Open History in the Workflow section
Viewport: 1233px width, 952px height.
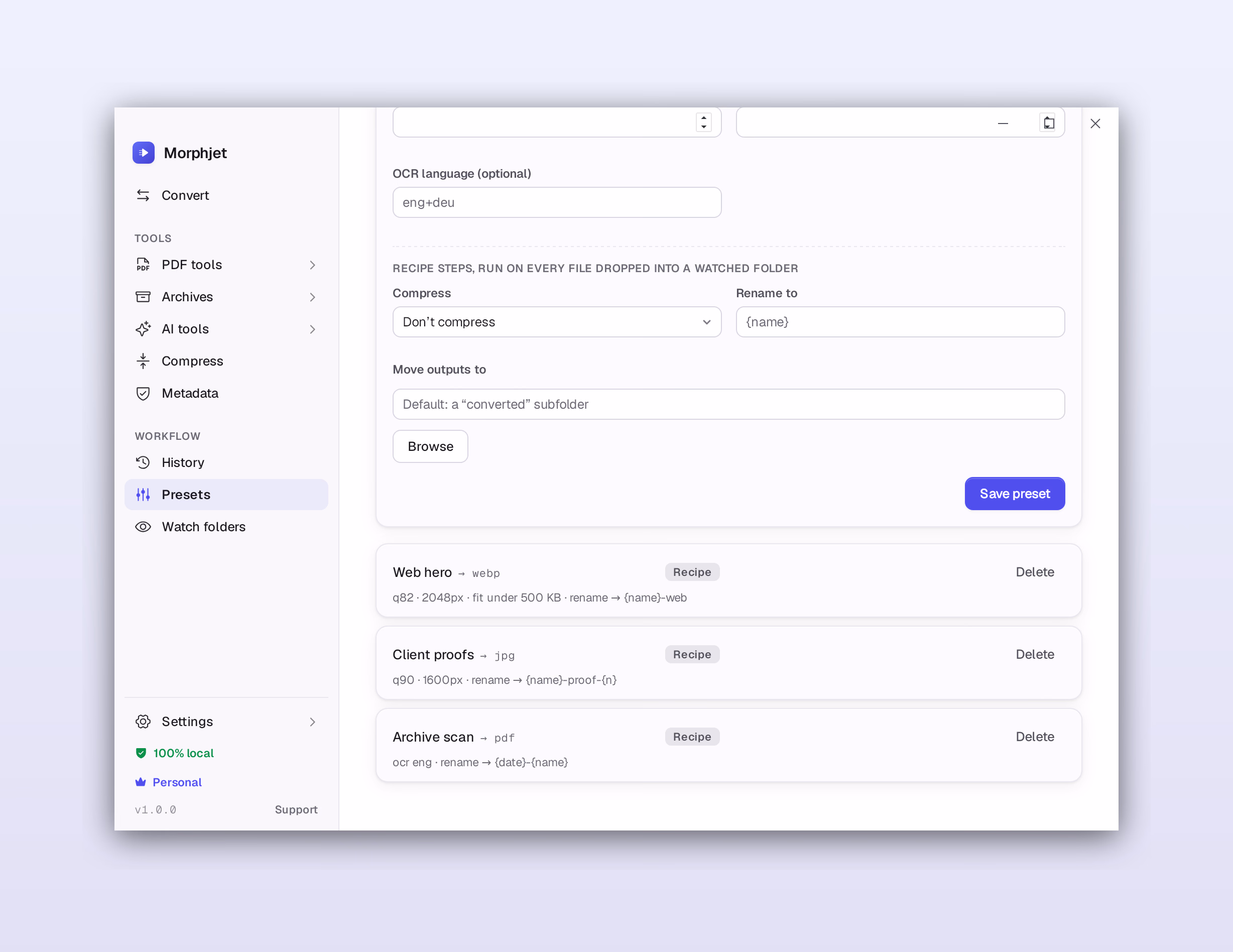point(226,462)
